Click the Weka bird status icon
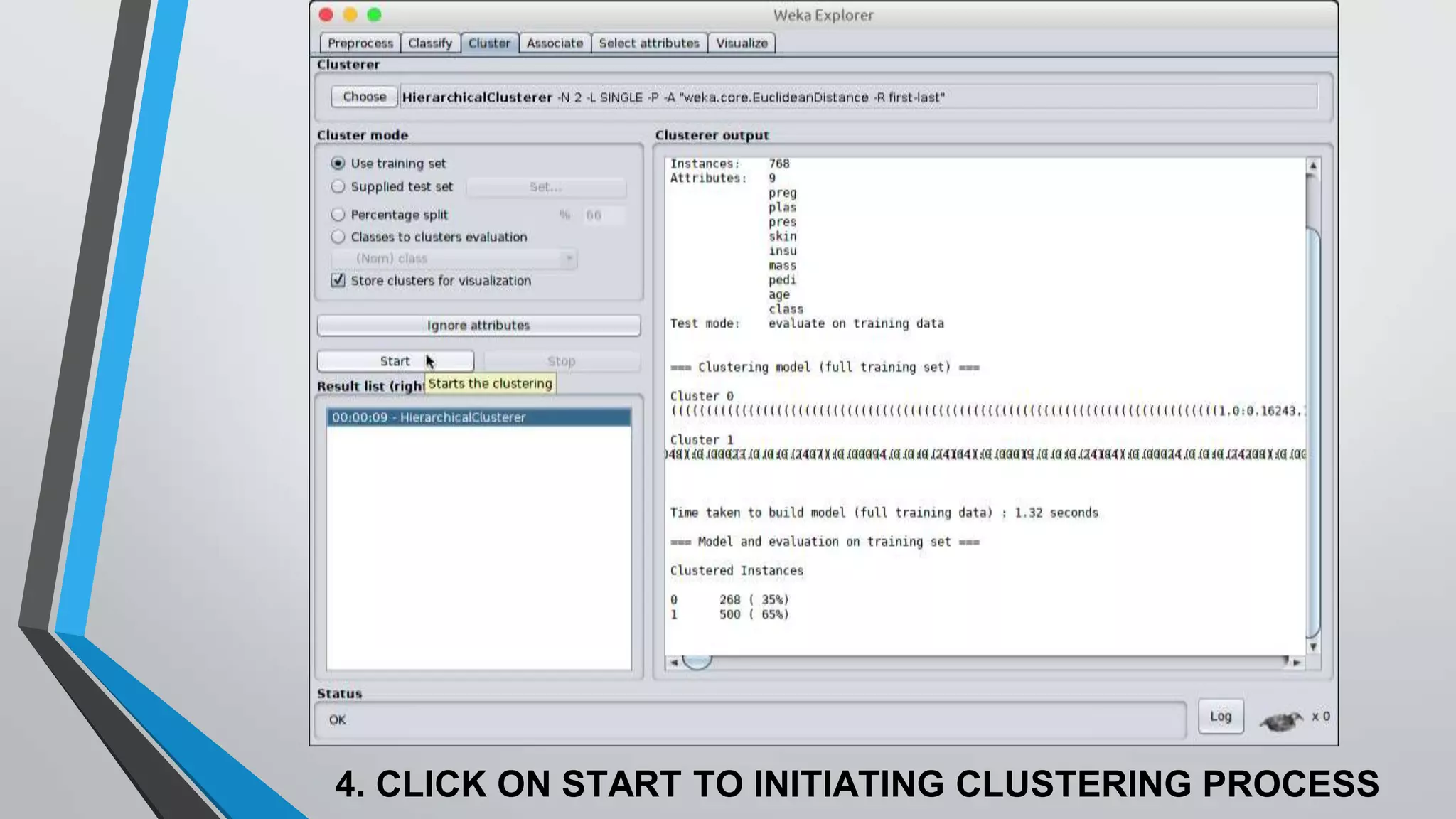This screenshot has width=1456, height=819. click(1281, 721)
